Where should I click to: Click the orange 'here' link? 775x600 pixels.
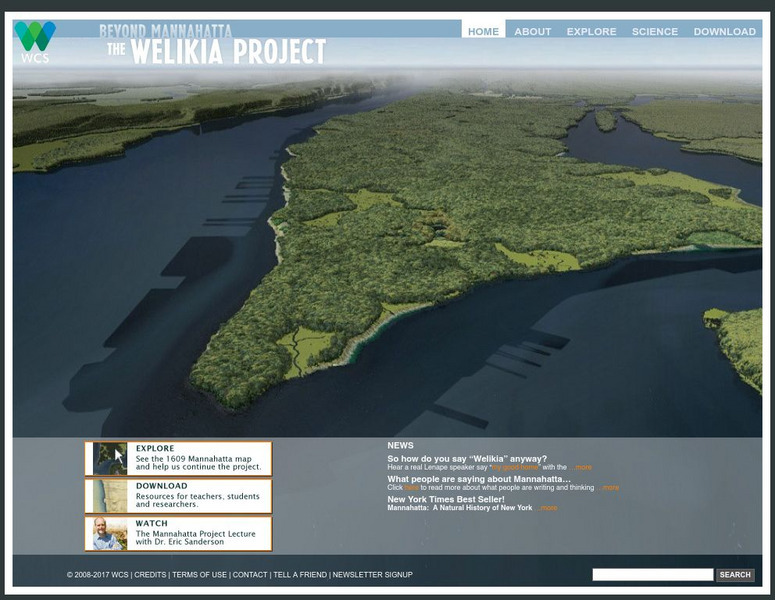[x=411, y=487]
